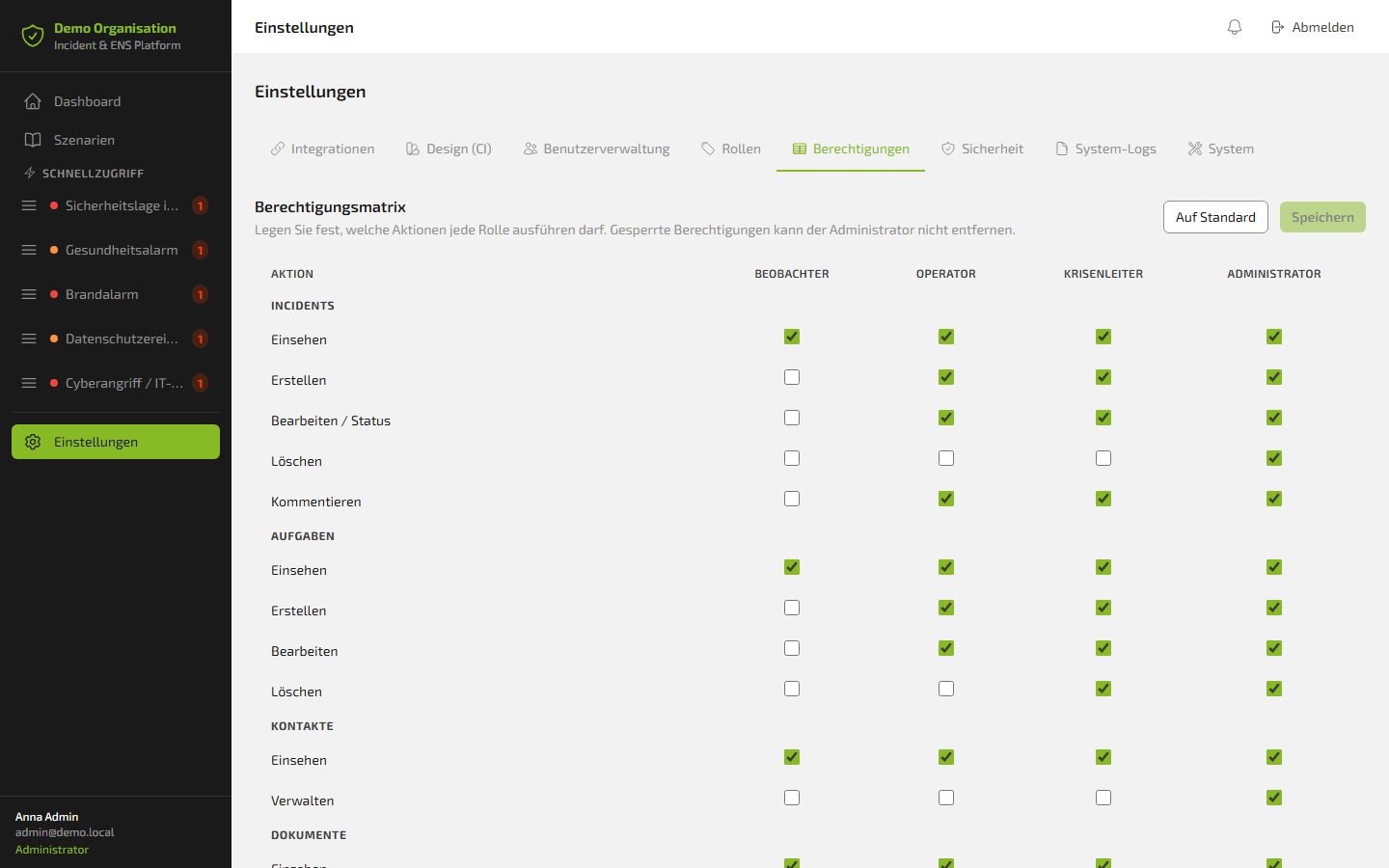Enable Kontakte Verwalten for Krisenleiter
This screenshot has height=868, width=1389.
coord(1103,798)
